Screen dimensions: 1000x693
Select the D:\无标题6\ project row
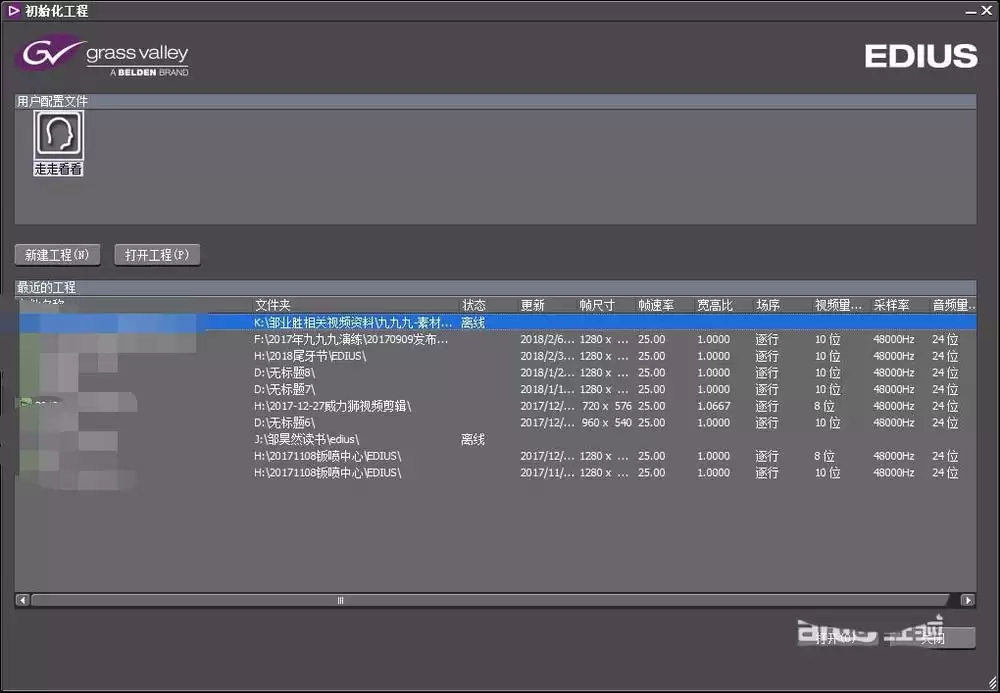tap(495, 423)
